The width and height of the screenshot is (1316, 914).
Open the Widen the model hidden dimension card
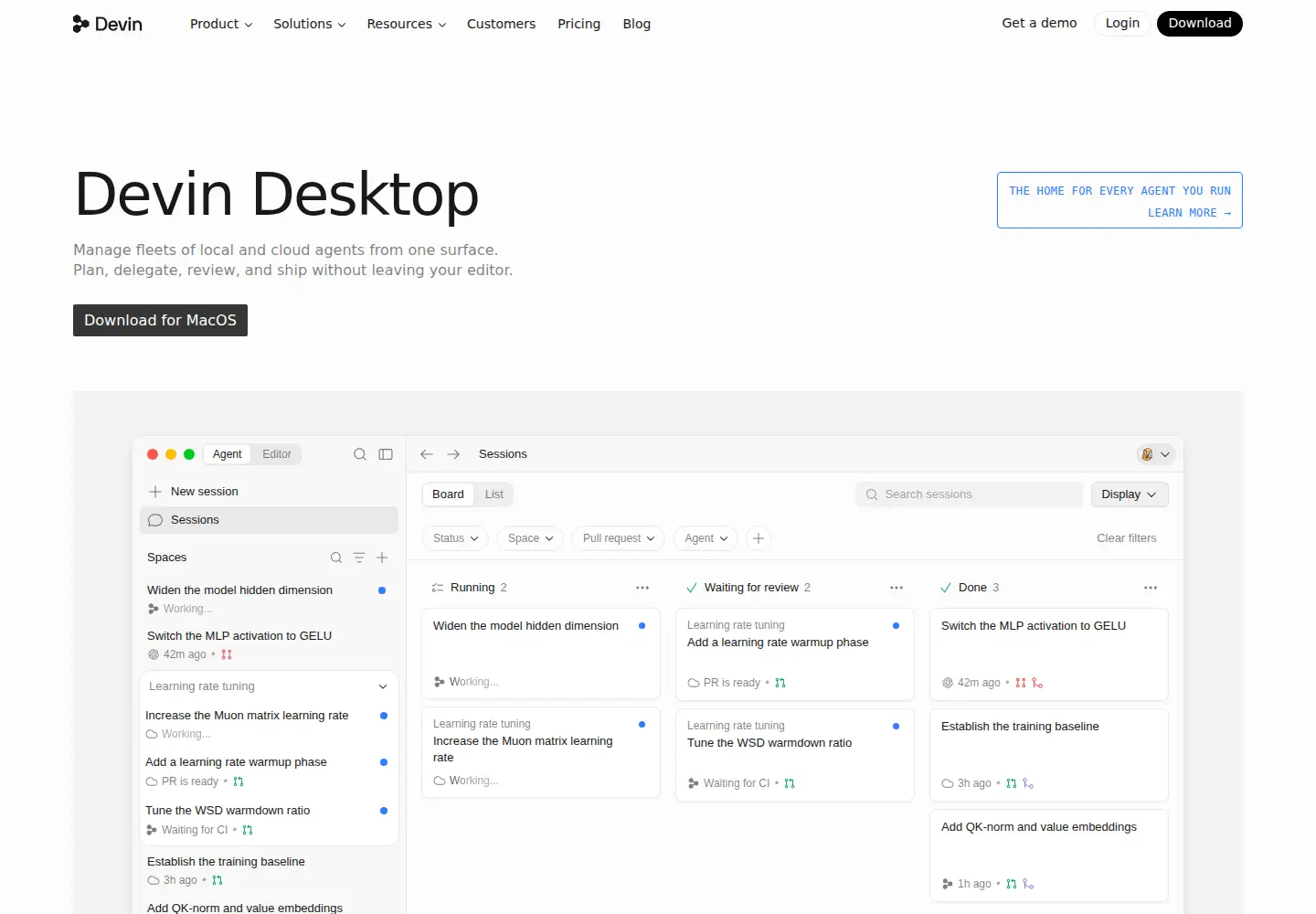pyautogui.click(x=541, y=654)
